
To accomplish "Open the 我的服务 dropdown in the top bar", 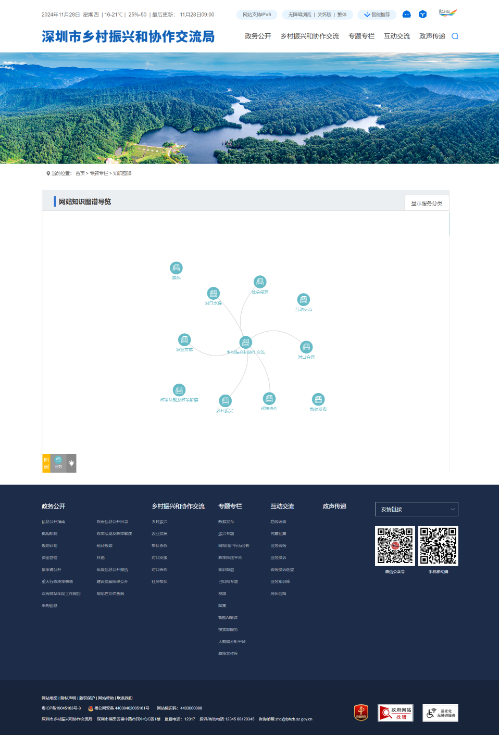I will pyautogui.click(x=377, y=15).
